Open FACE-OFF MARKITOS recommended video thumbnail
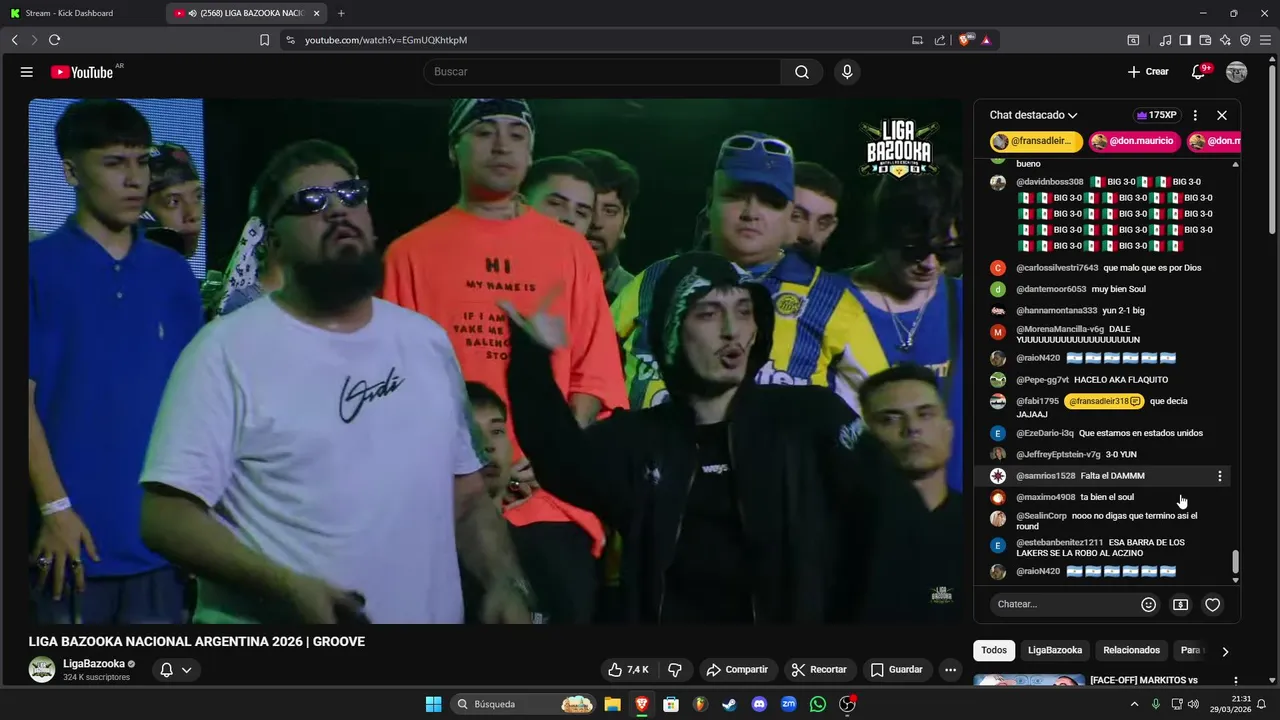This screenshot has width=1280, height=720. click(1029, 680)
